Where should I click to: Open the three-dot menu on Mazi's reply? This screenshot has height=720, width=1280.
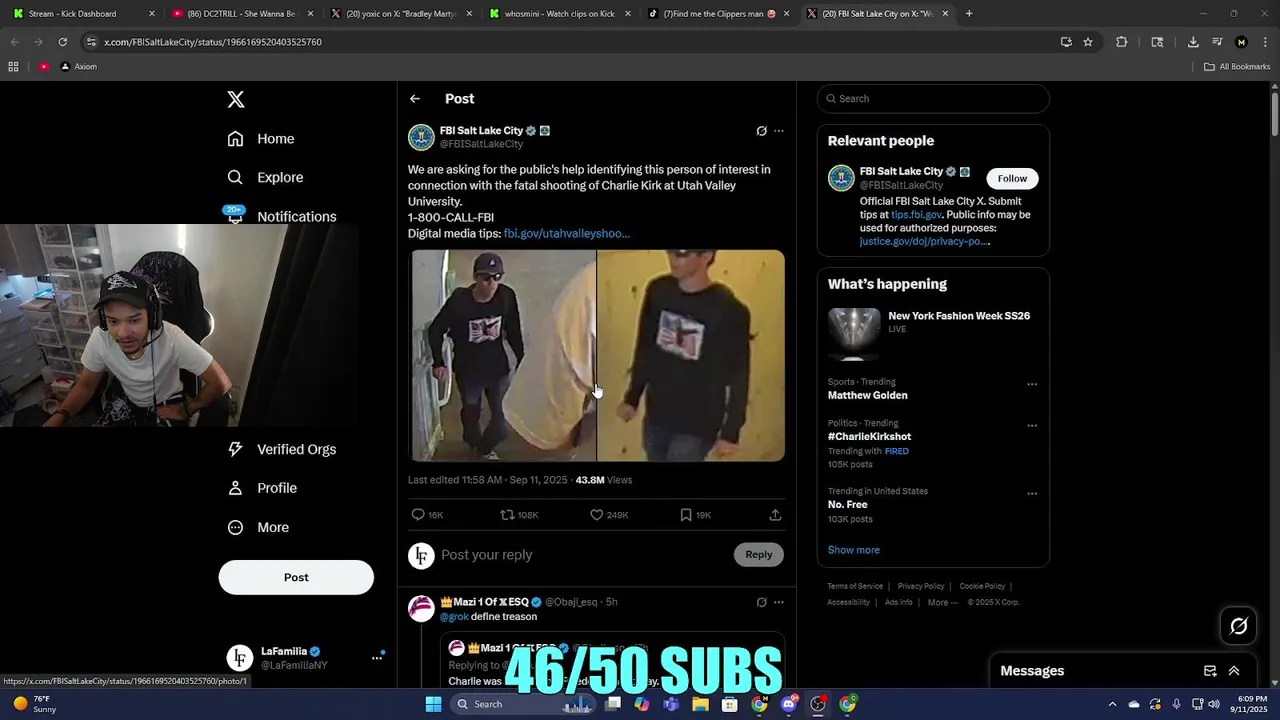[x=779, y=602]
